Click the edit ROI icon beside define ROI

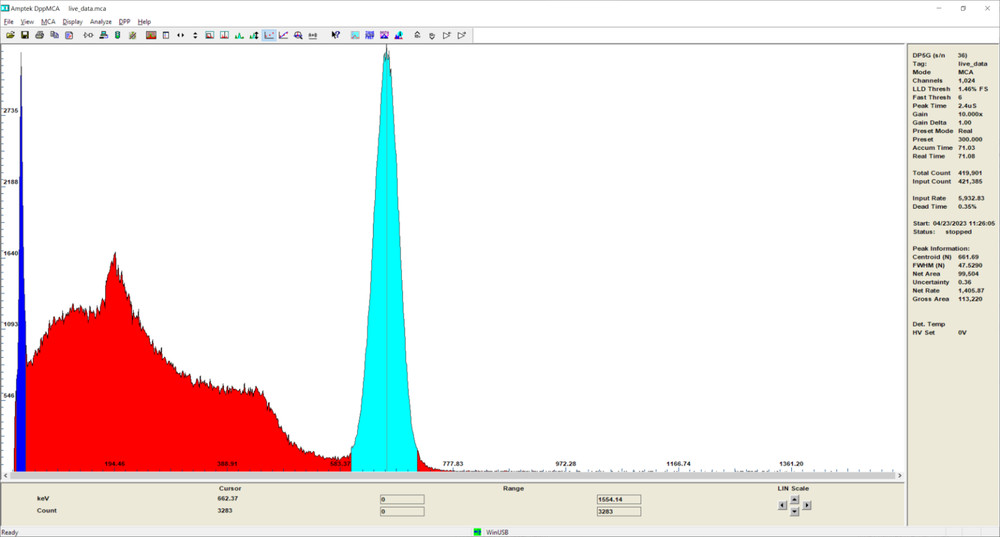pyautogui.click(x=224, y=36)
